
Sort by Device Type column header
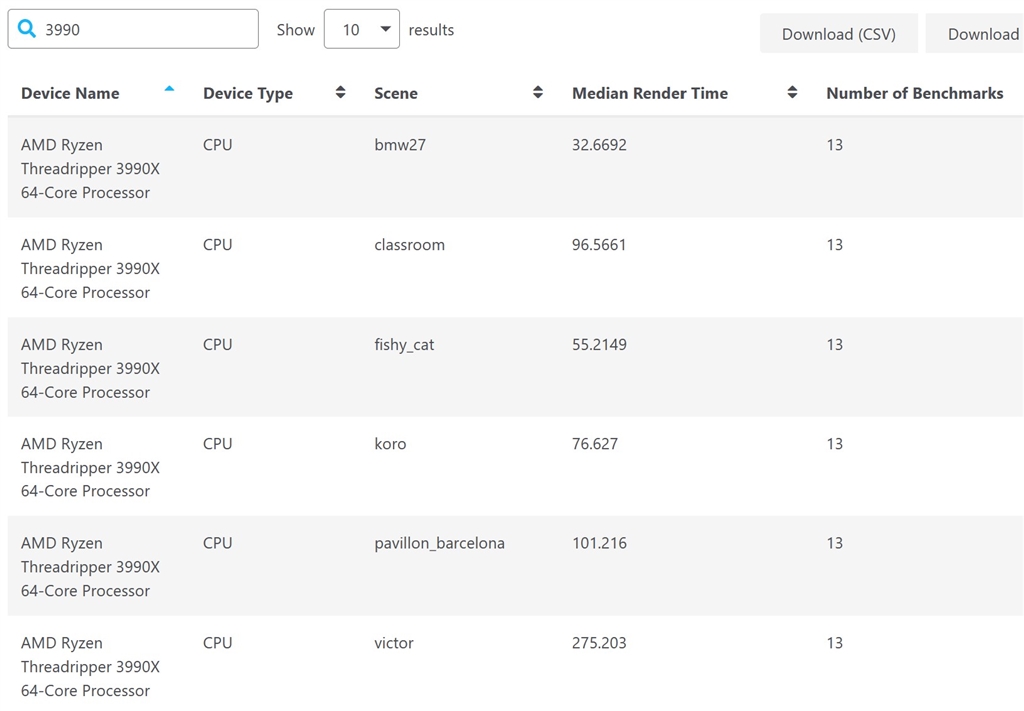click(x=248, y=93)
